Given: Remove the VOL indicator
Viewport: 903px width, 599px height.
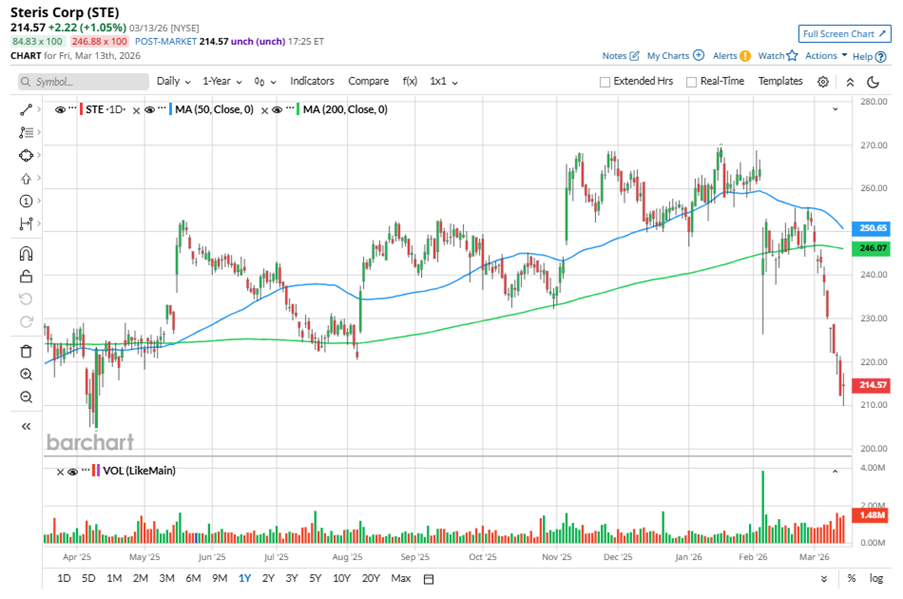Looking at the screenshot, I should click(x=60, y=472).
